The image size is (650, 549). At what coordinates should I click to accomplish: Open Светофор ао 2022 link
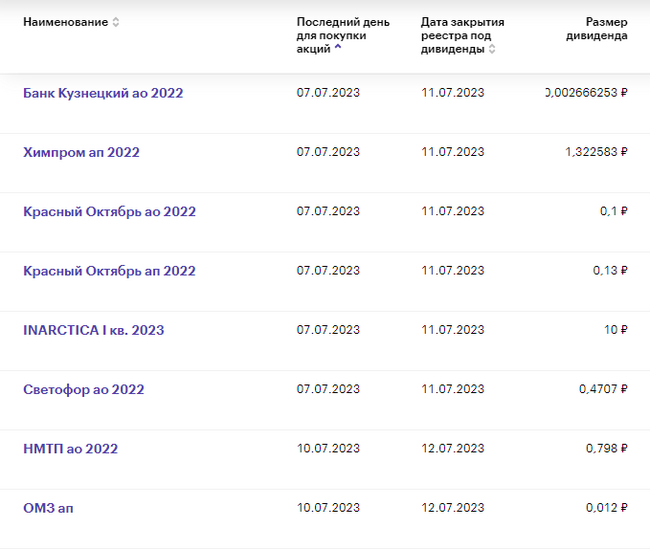(84, 389)
